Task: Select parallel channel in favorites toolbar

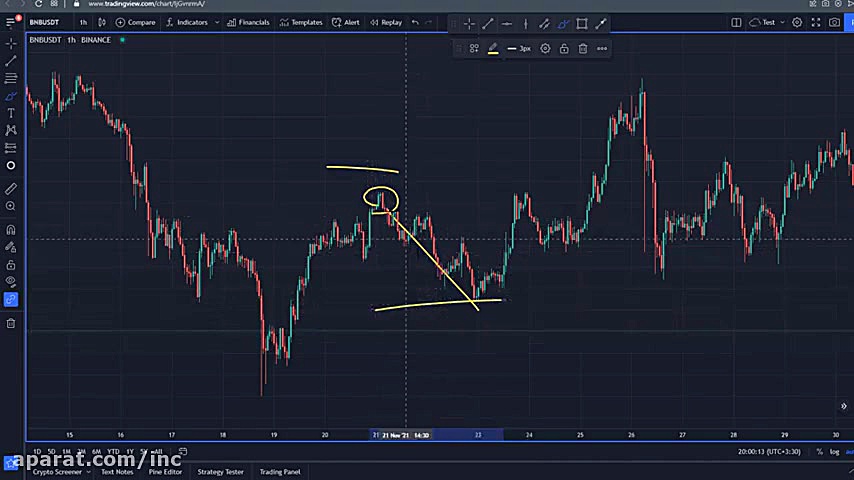Action: 544,24
